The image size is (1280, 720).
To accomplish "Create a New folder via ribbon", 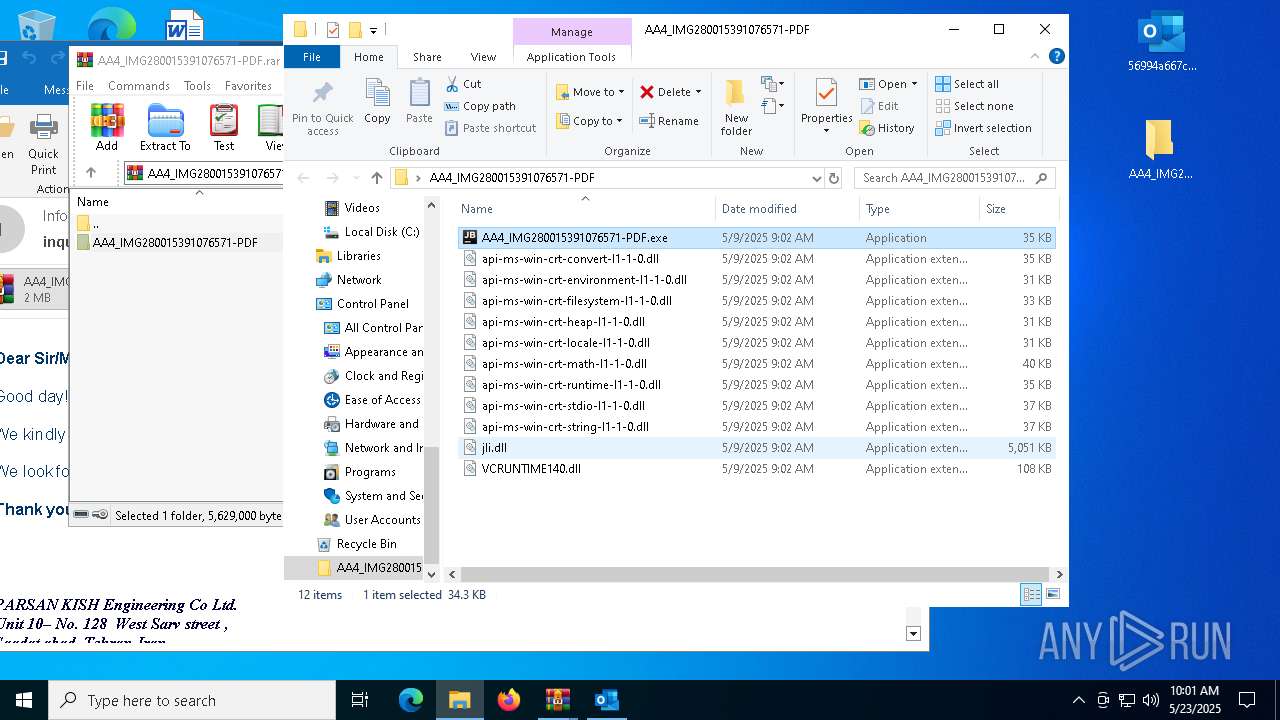I will pos(736,107).
